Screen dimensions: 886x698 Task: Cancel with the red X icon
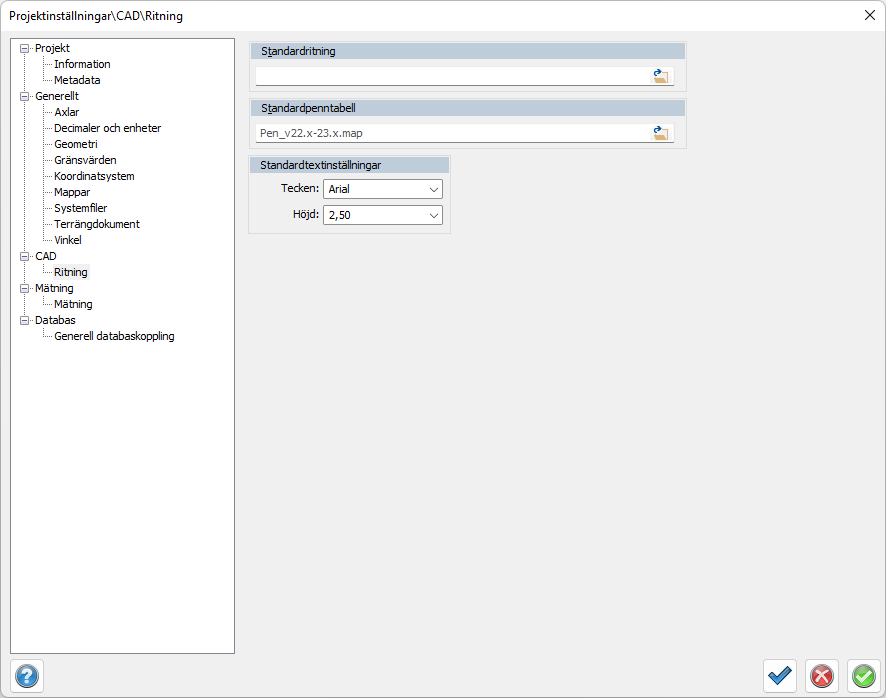tap(822, 676)
